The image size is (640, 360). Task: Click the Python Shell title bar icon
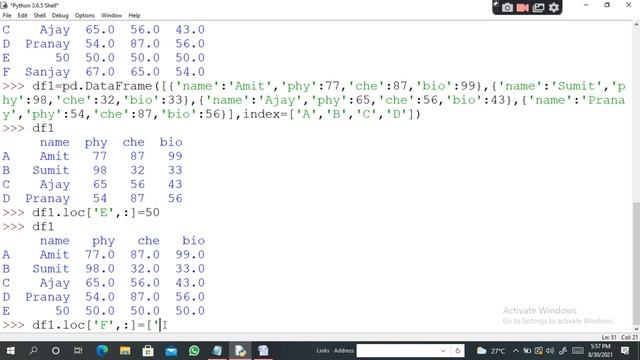[x=4, y=5]
